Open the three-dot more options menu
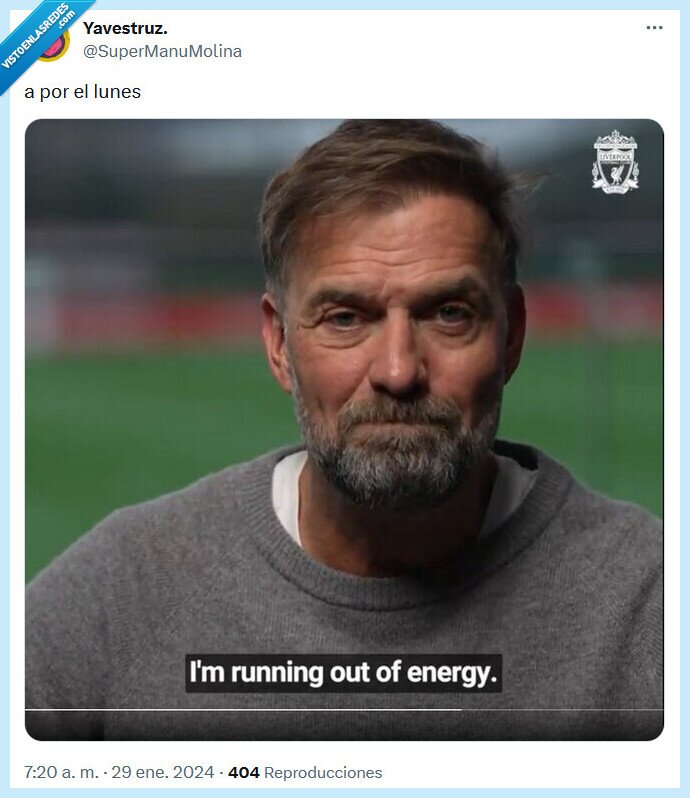Screen dimensions: 690x798 point(654,27)
